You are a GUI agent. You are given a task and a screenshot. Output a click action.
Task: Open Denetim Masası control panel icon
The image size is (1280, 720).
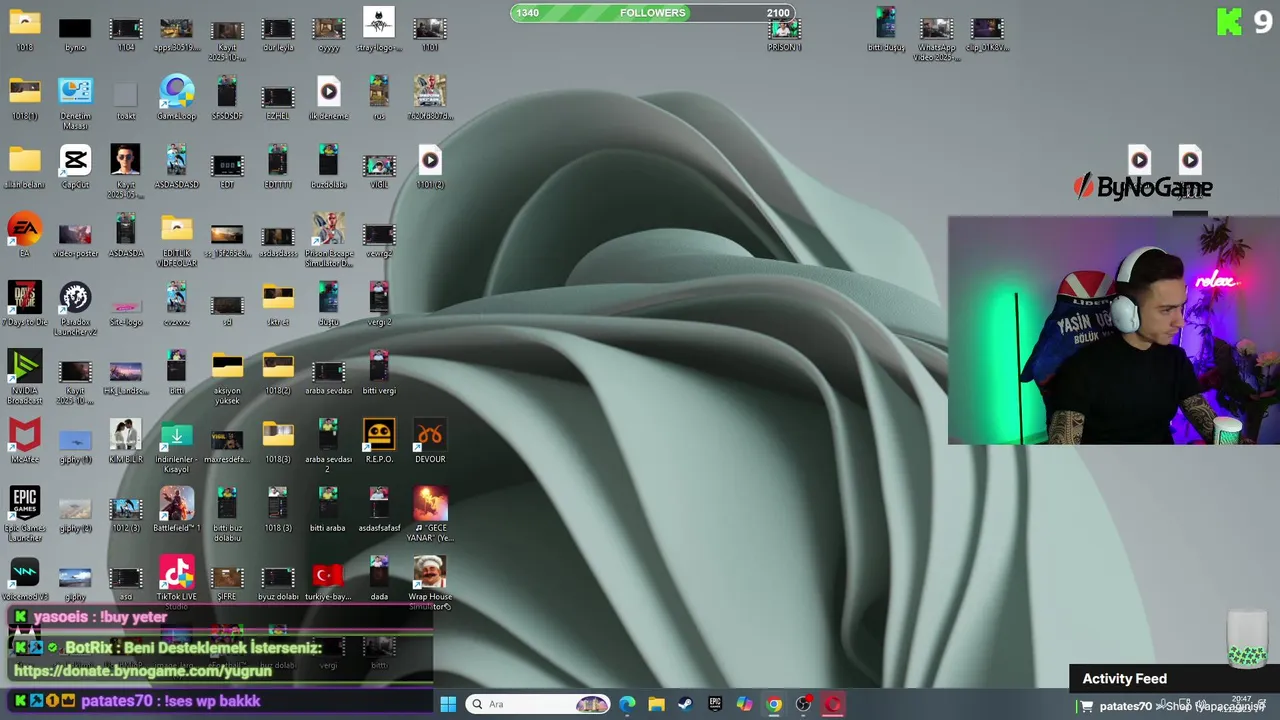pyautogui.click(x=75, y=103)
